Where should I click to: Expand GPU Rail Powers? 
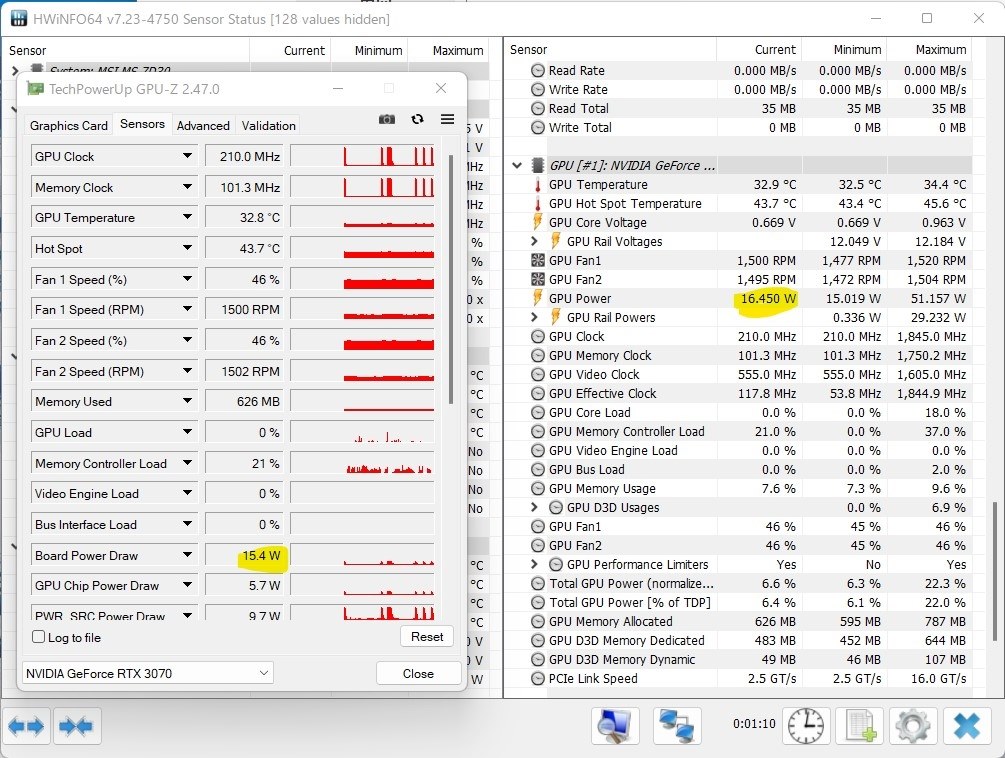[535, 317]
